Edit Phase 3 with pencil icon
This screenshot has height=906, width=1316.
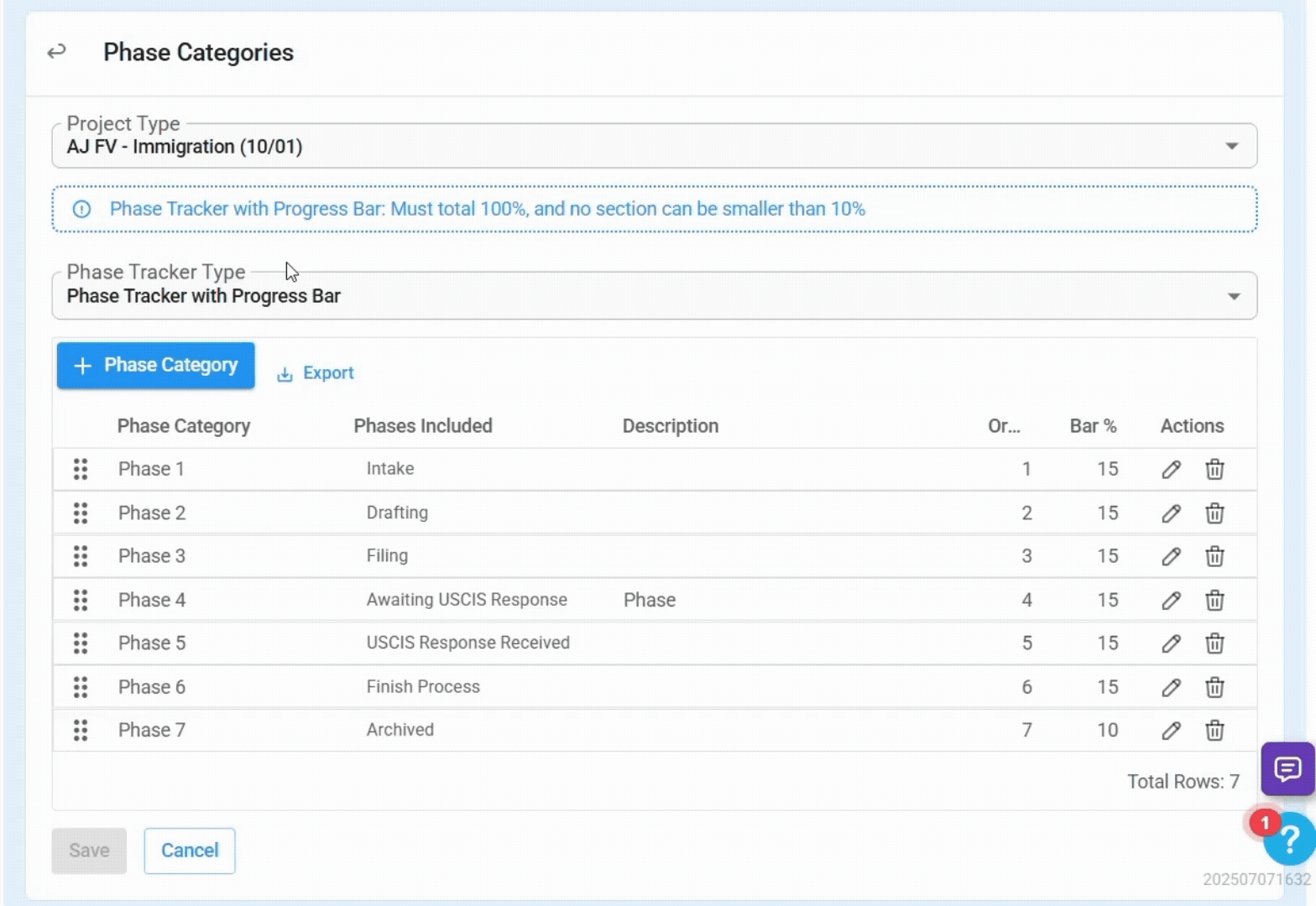tap(1172, 556)
